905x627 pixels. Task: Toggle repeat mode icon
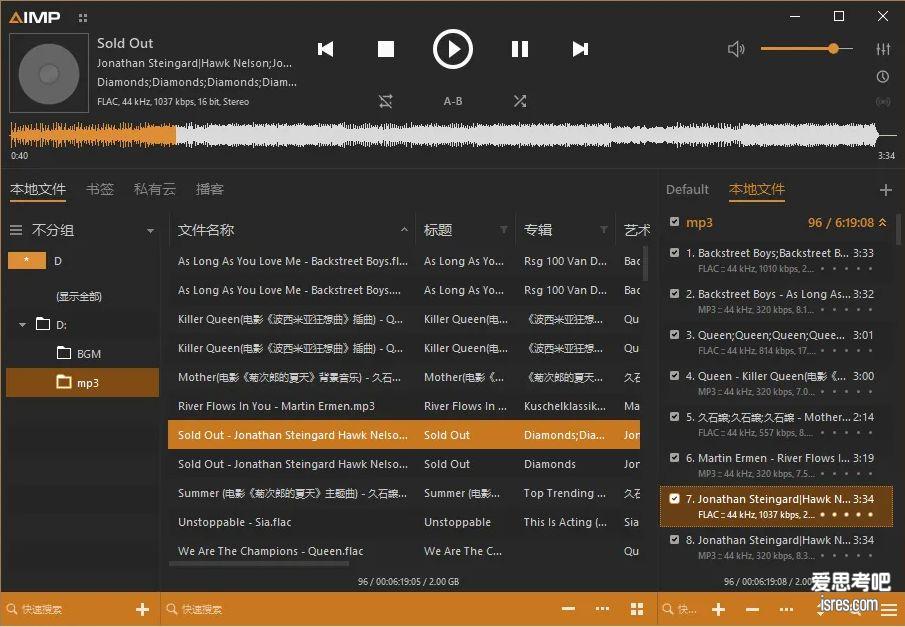coord(386,101)
